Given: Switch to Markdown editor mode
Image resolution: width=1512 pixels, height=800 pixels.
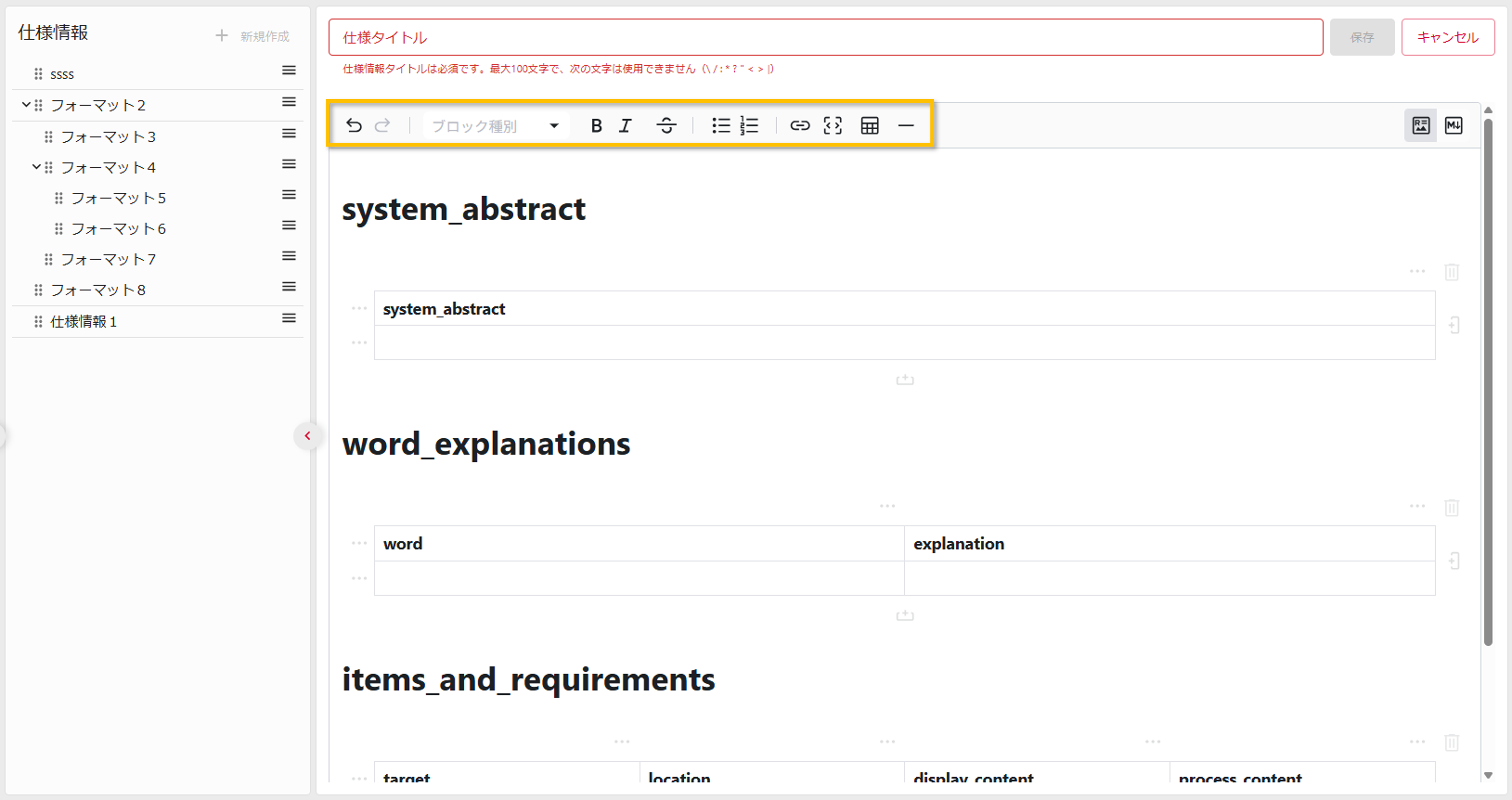Looking at the screenshot, I should (1453, 125).
